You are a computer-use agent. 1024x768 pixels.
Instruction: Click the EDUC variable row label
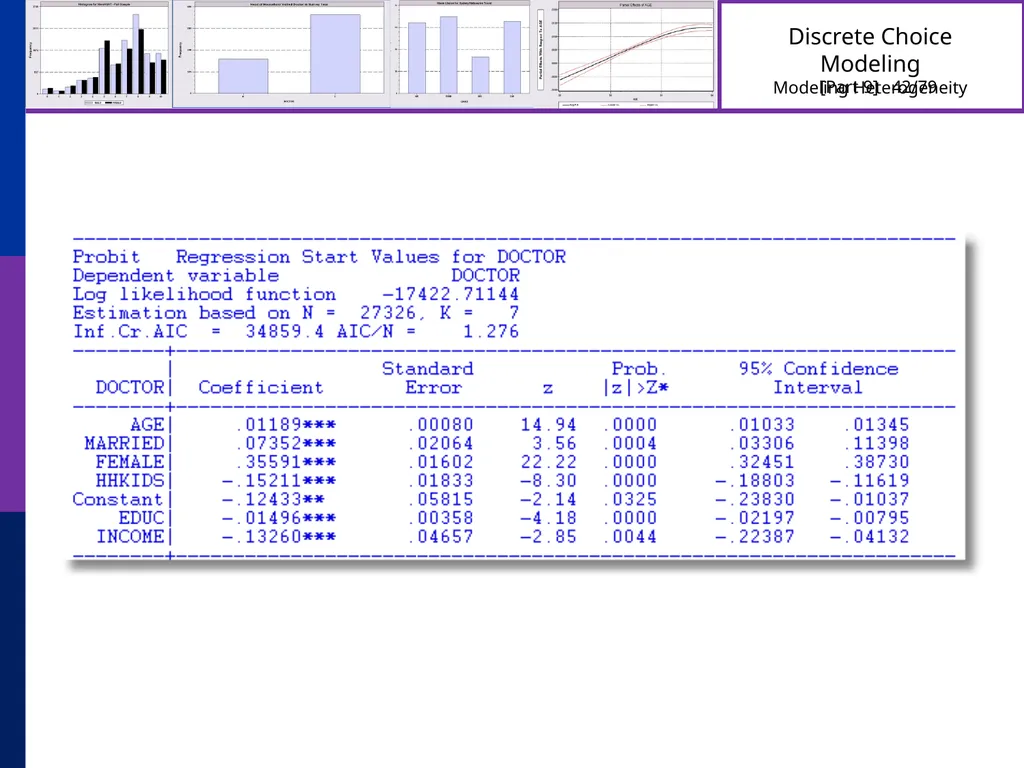click(x=142, y=518)
